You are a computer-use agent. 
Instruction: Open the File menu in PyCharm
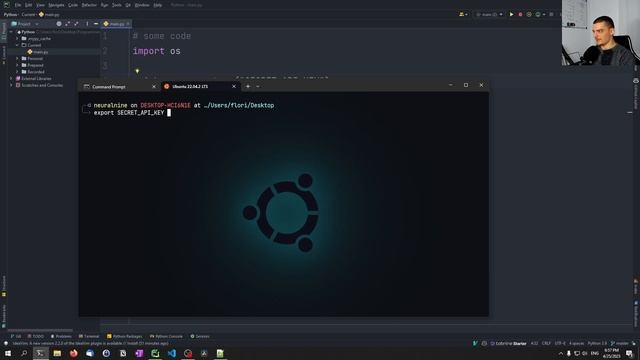point(18,5)
